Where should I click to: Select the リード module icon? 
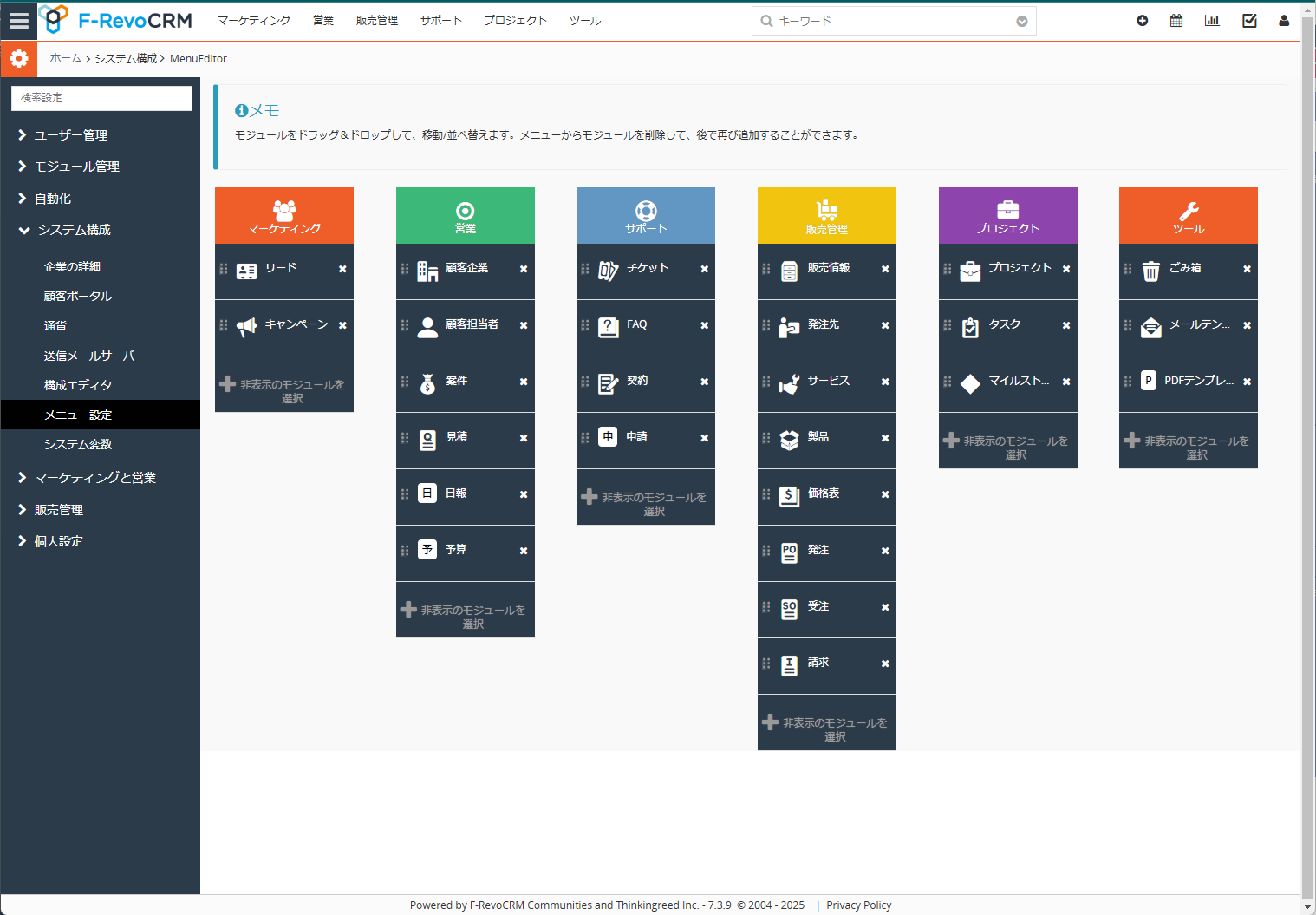(246, 271)
